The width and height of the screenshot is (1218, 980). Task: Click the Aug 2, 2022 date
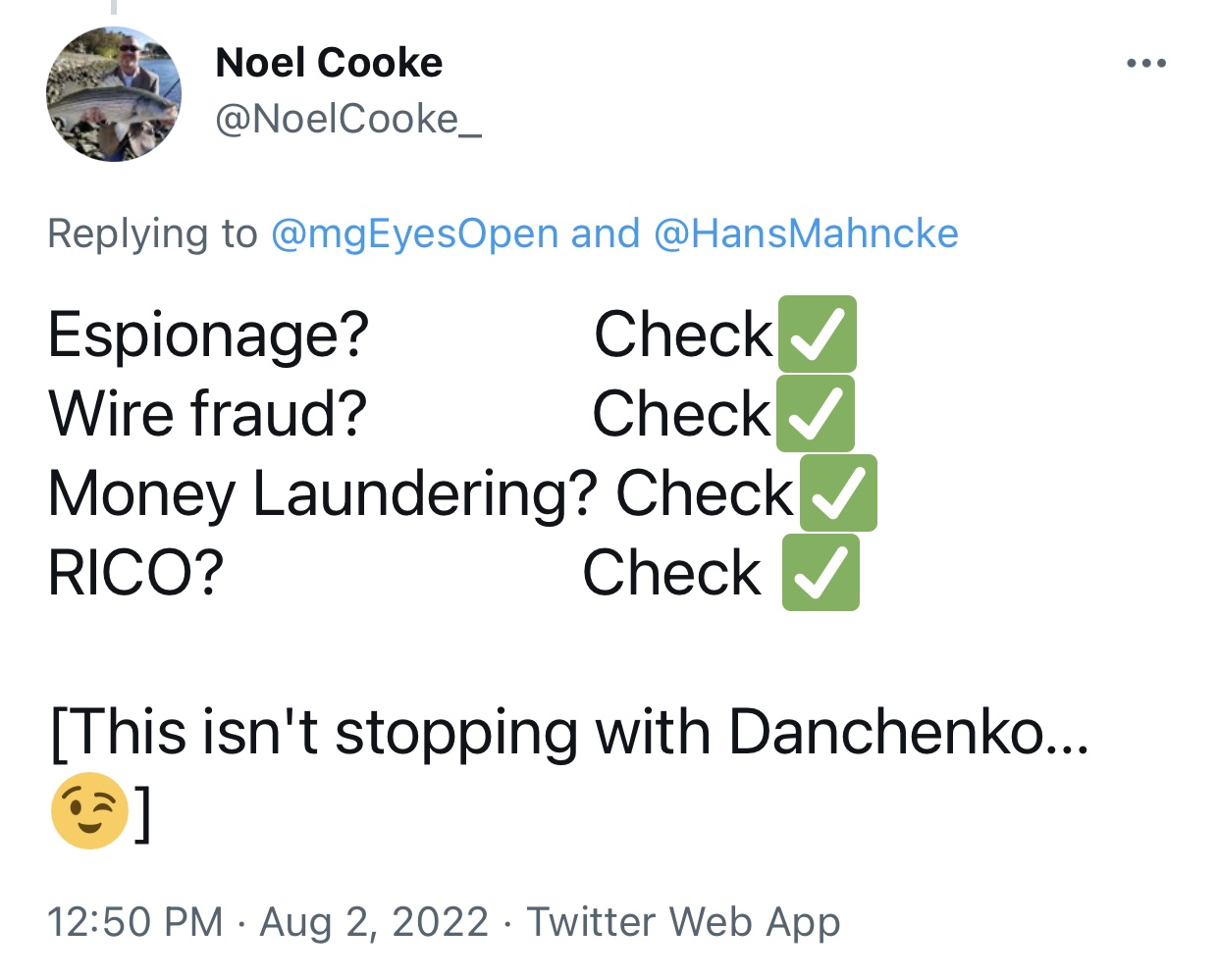373,922
